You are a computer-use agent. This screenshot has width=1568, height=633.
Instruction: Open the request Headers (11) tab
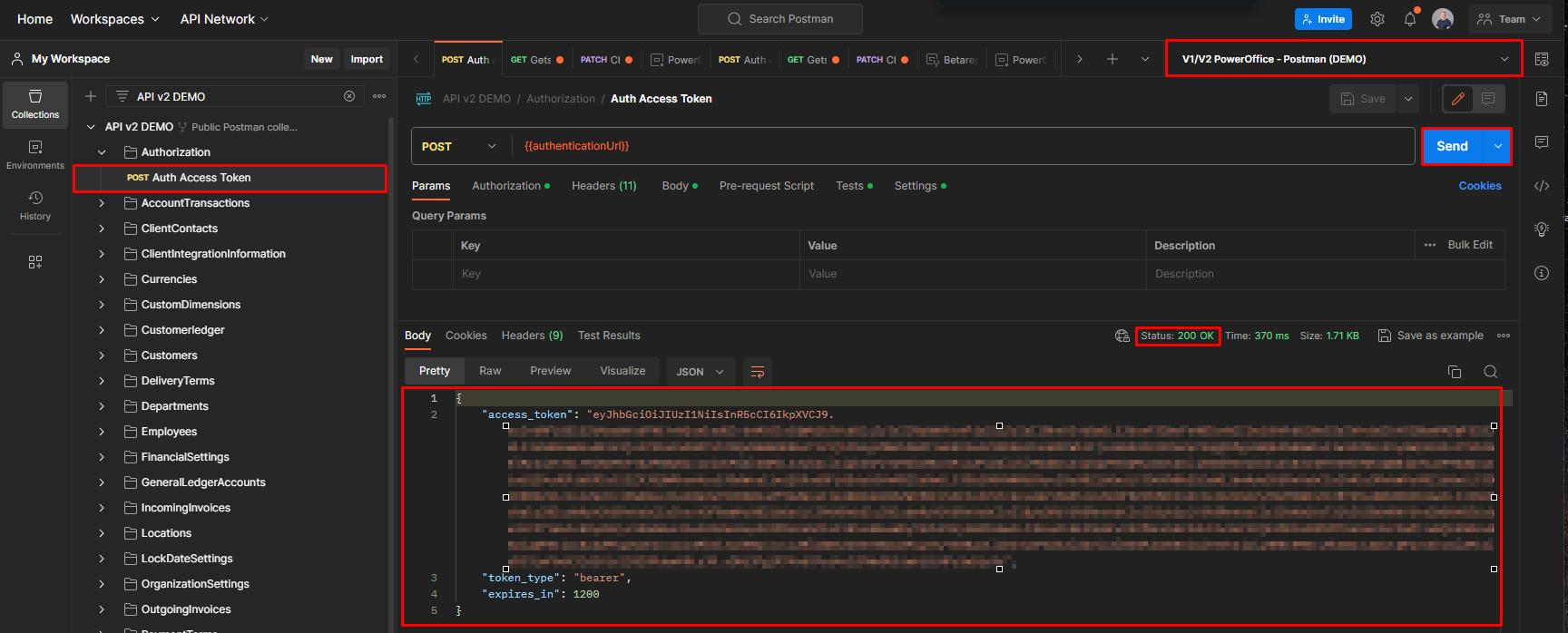coord(603,186)
